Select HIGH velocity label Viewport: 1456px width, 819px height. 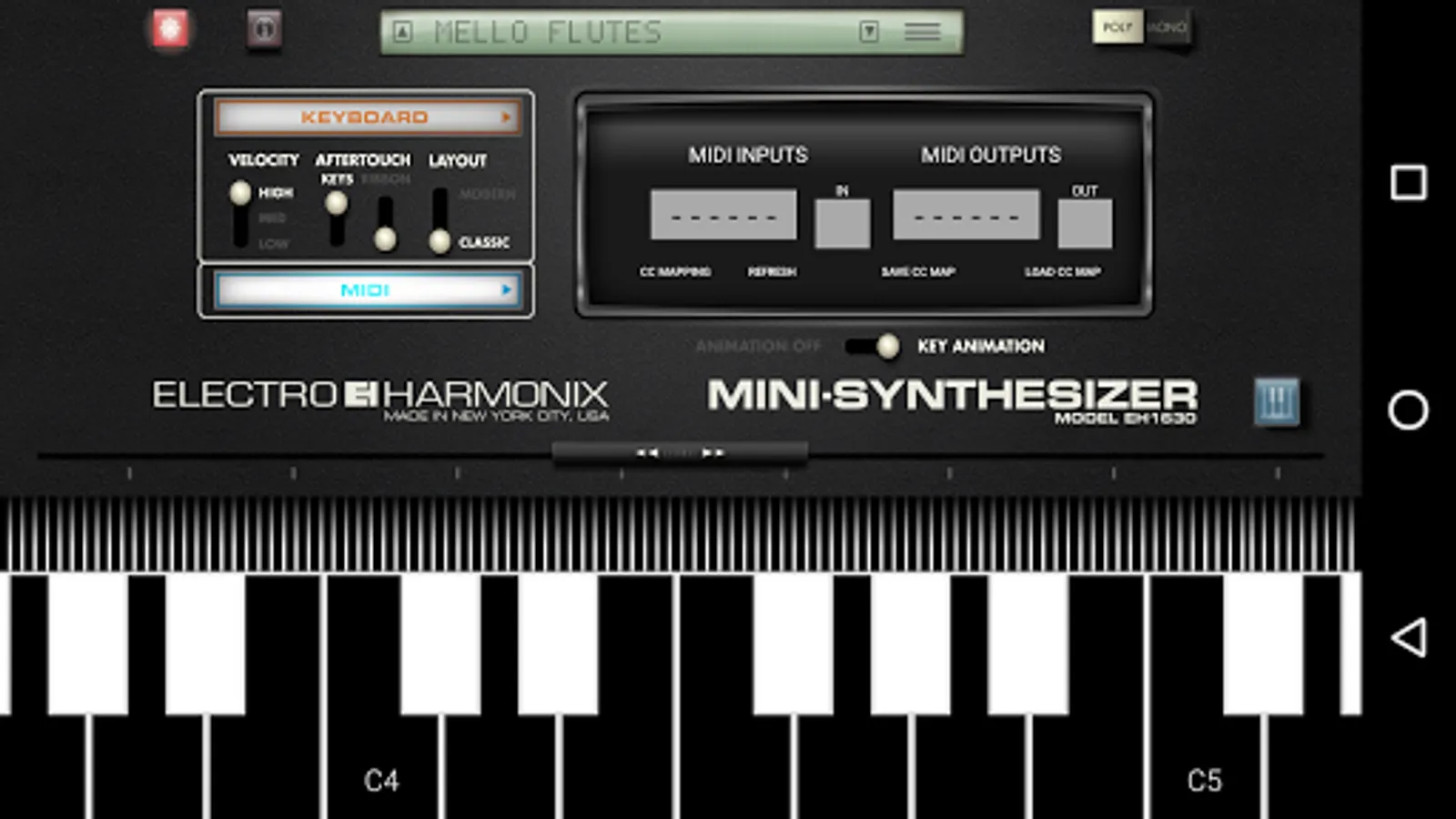tap(276, 193)
